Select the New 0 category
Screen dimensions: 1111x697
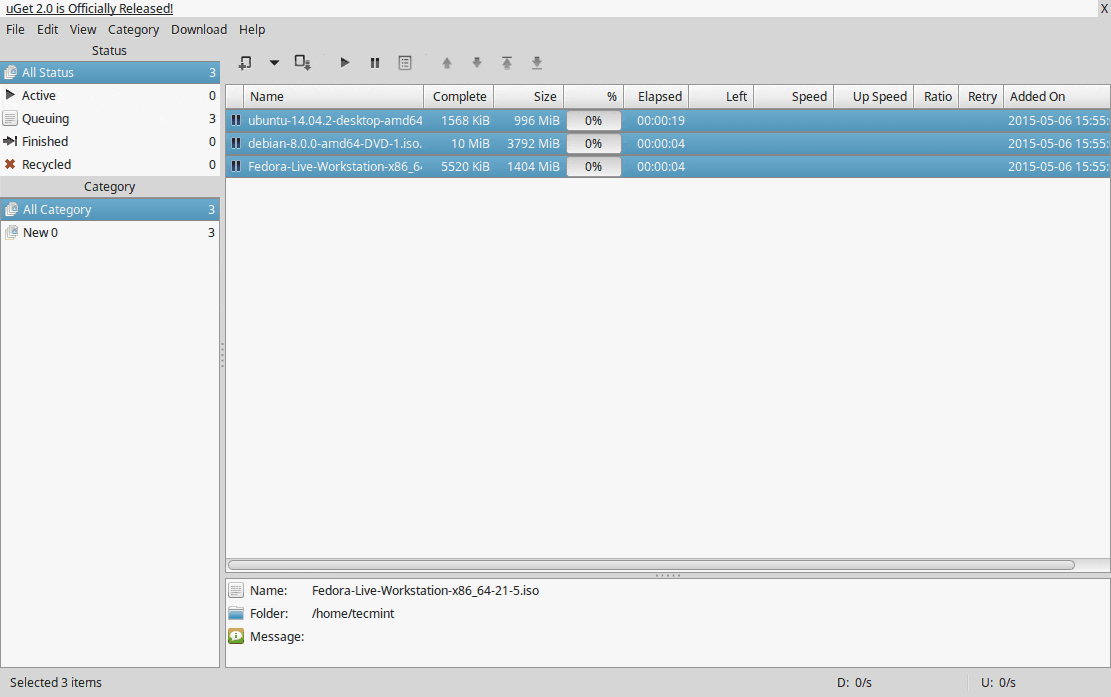pos(40,233)
